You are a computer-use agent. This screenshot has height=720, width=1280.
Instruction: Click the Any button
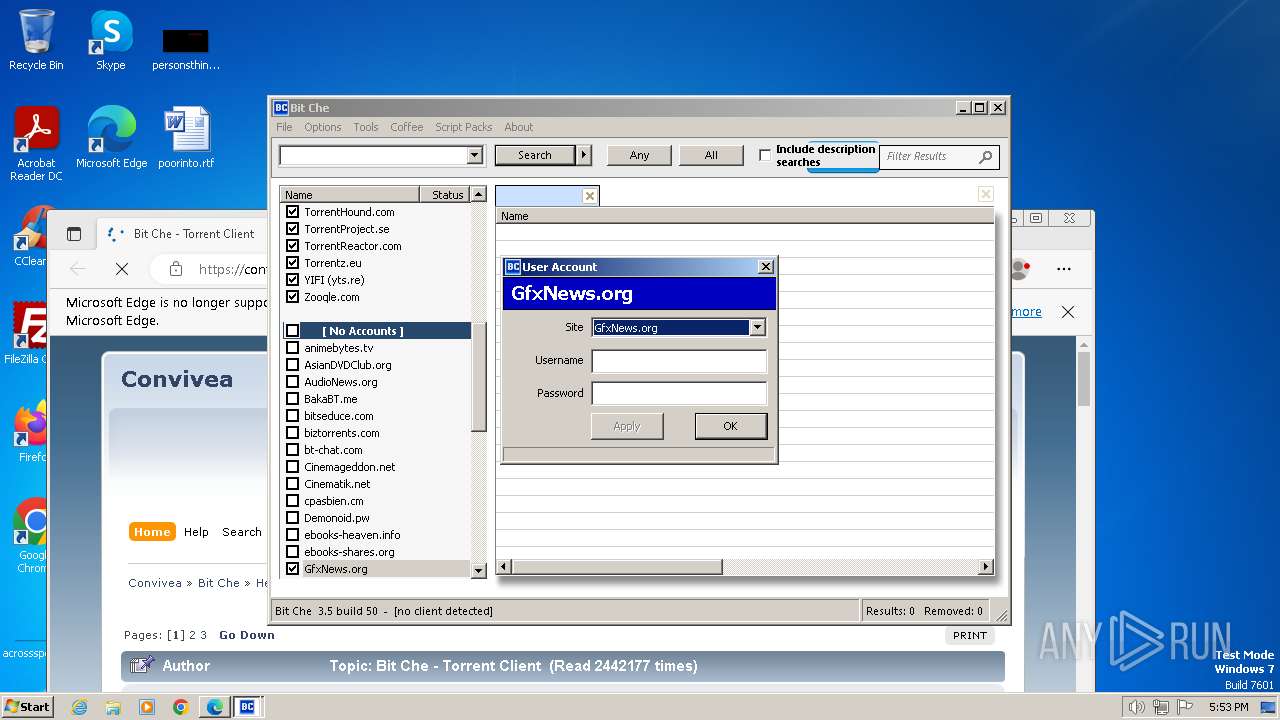pyautogui.click(x=640, y=155)
